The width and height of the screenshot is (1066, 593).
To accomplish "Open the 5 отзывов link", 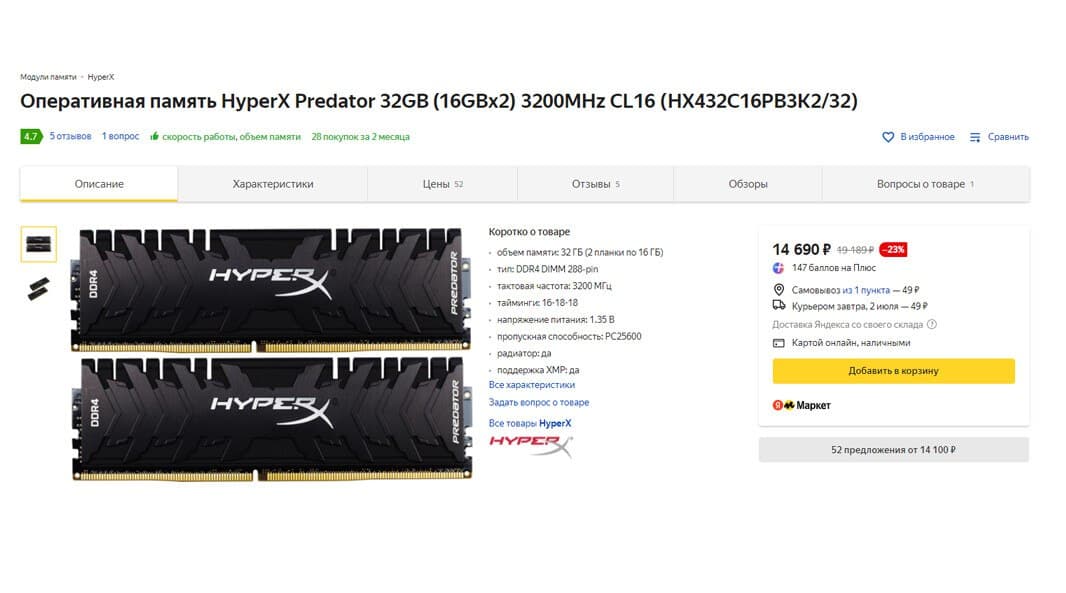I will [70, 136].
